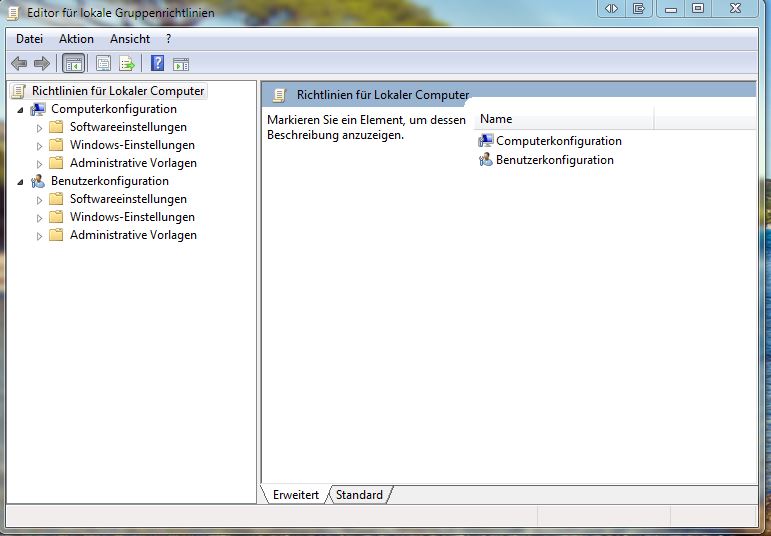Select Administrative Vorlagen label under Benutzerkonfiguration
Image resolution: width=771 pixels, height=536 pixels.
(x=133, y=235)
